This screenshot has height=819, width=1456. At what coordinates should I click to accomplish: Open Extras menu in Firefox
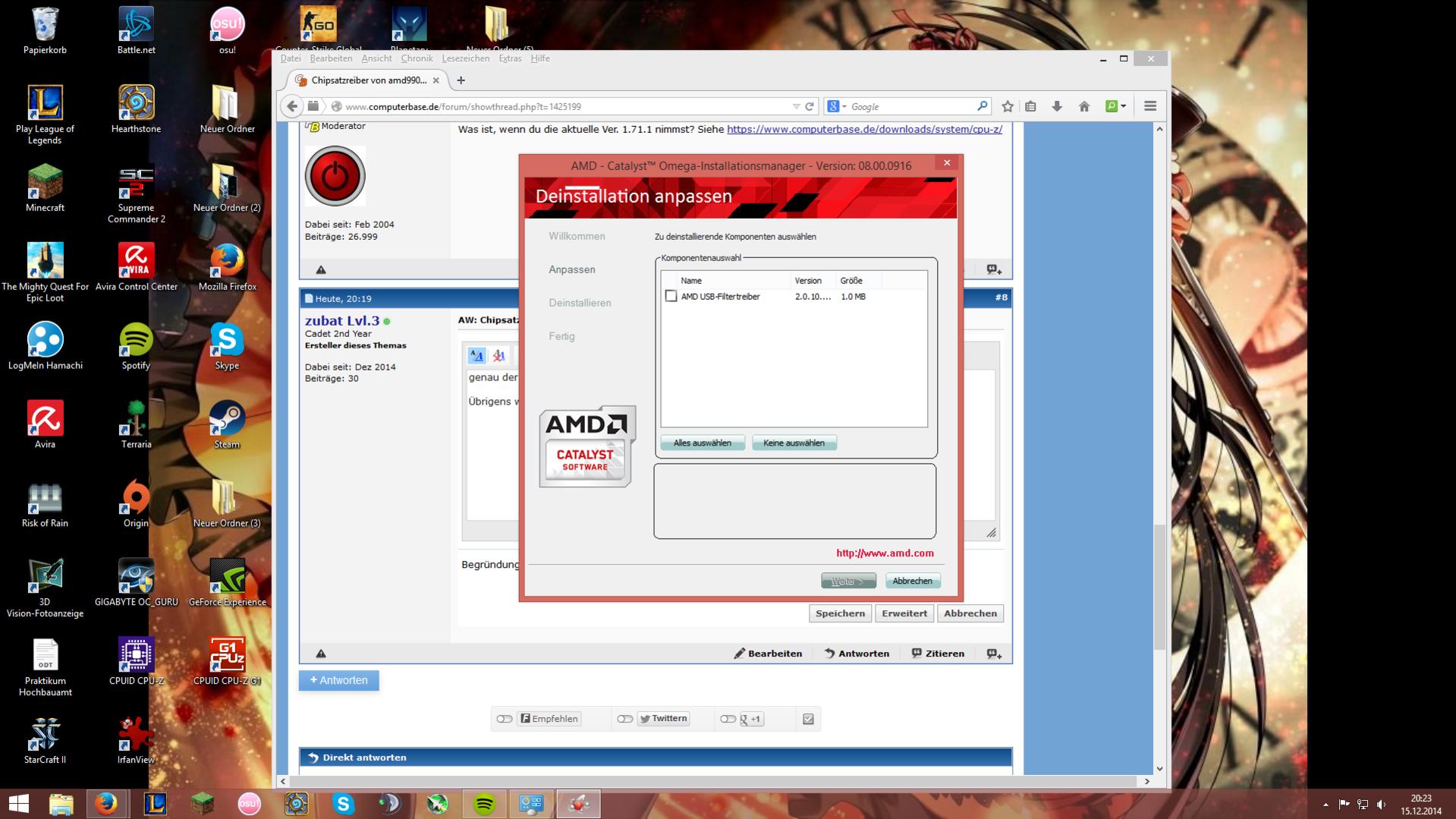[510, 58]
